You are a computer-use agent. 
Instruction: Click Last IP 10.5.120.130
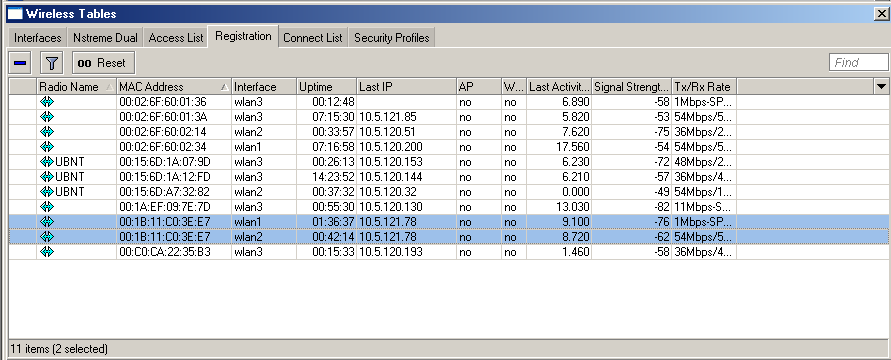pos(391,206)
